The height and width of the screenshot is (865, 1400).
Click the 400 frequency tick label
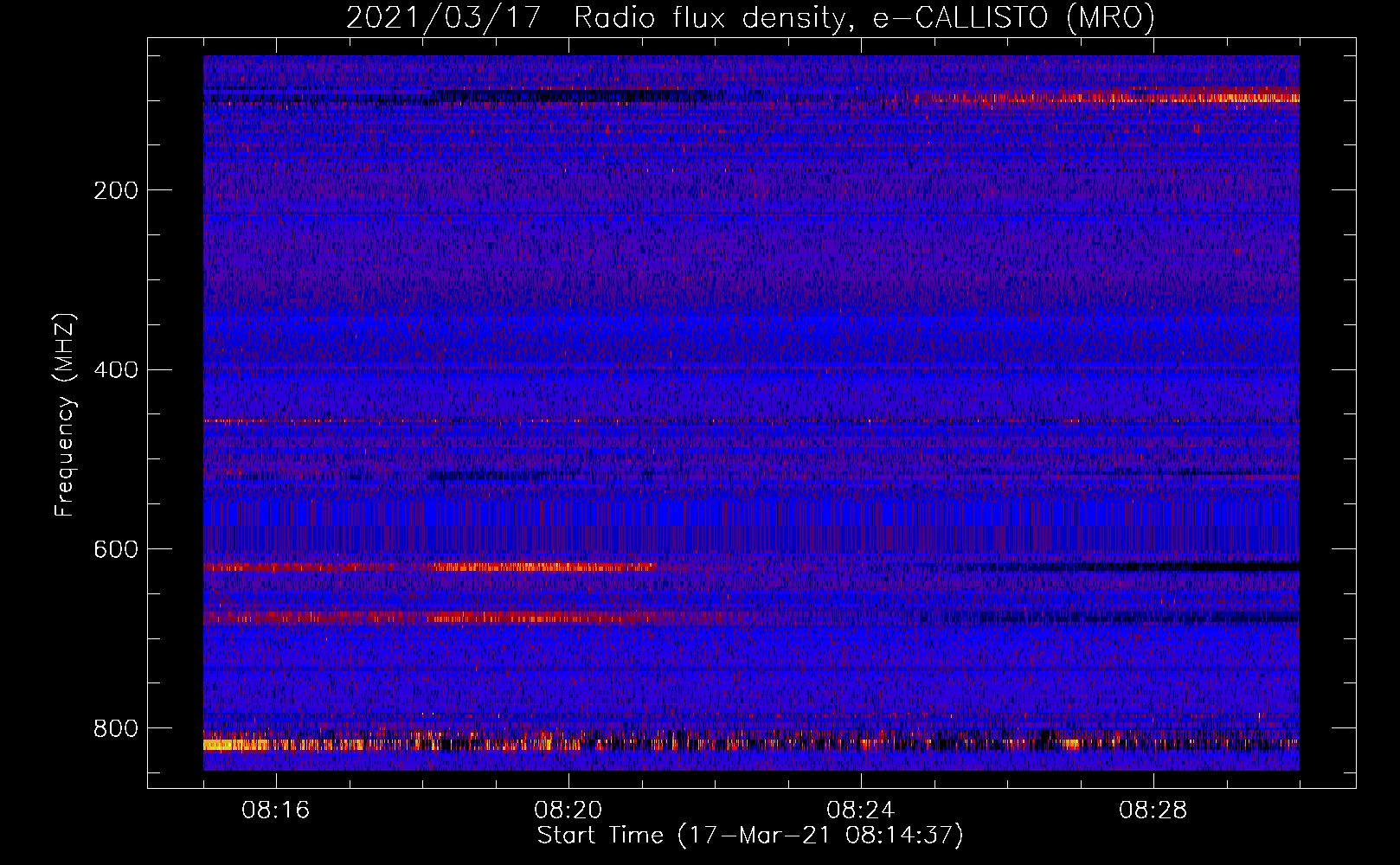pyautogui.click(x=116, y=370)
